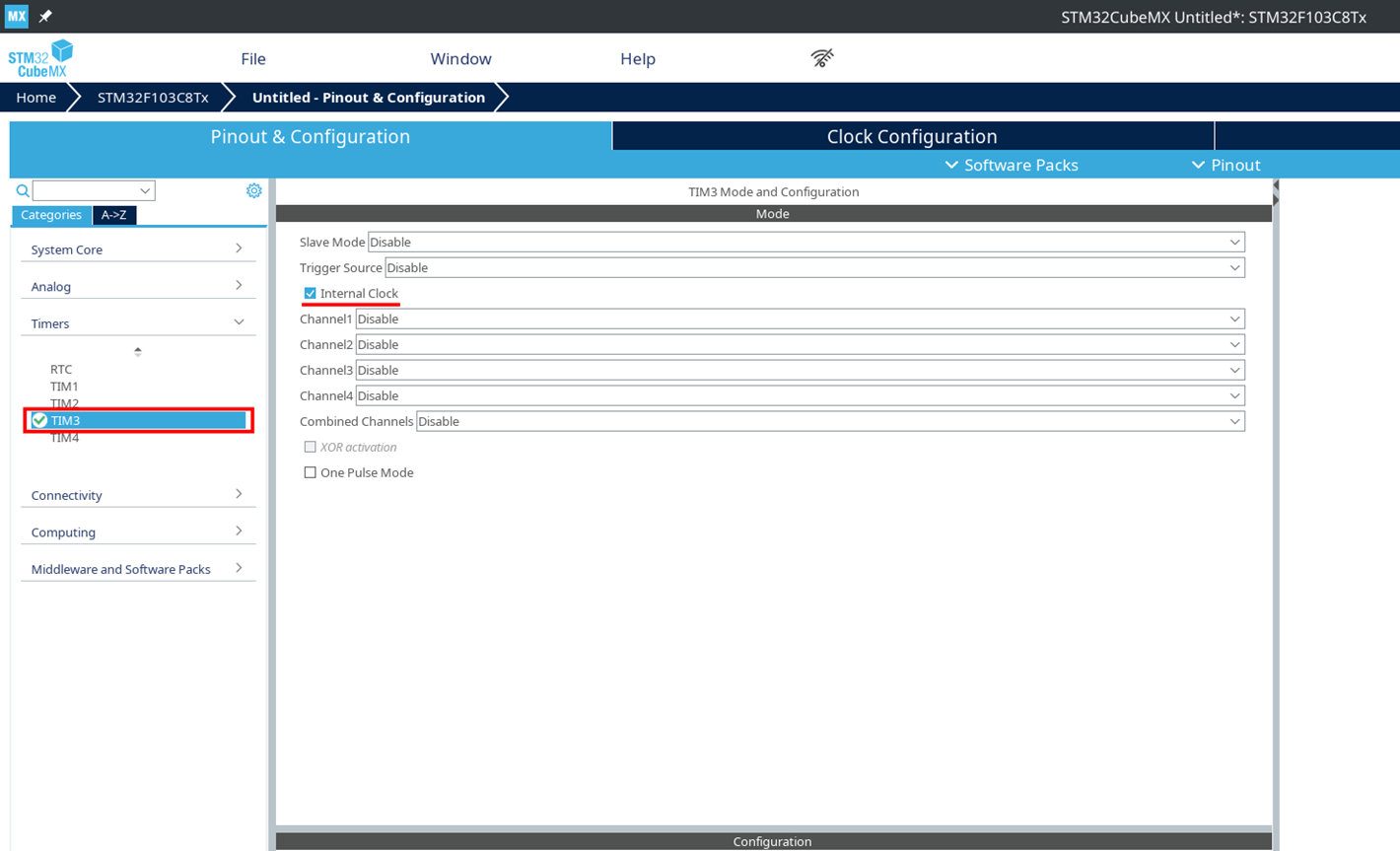The image size is (1400, 851).
Task: Switch to the Clock Configuration tab
Action: tap(912, 136)
